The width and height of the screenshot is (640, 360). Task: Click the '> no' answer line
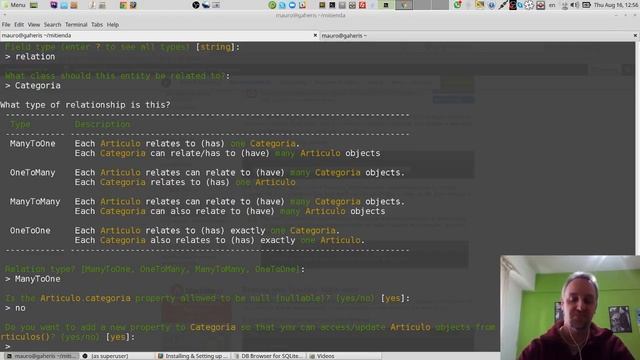click(x=15, y=308)
